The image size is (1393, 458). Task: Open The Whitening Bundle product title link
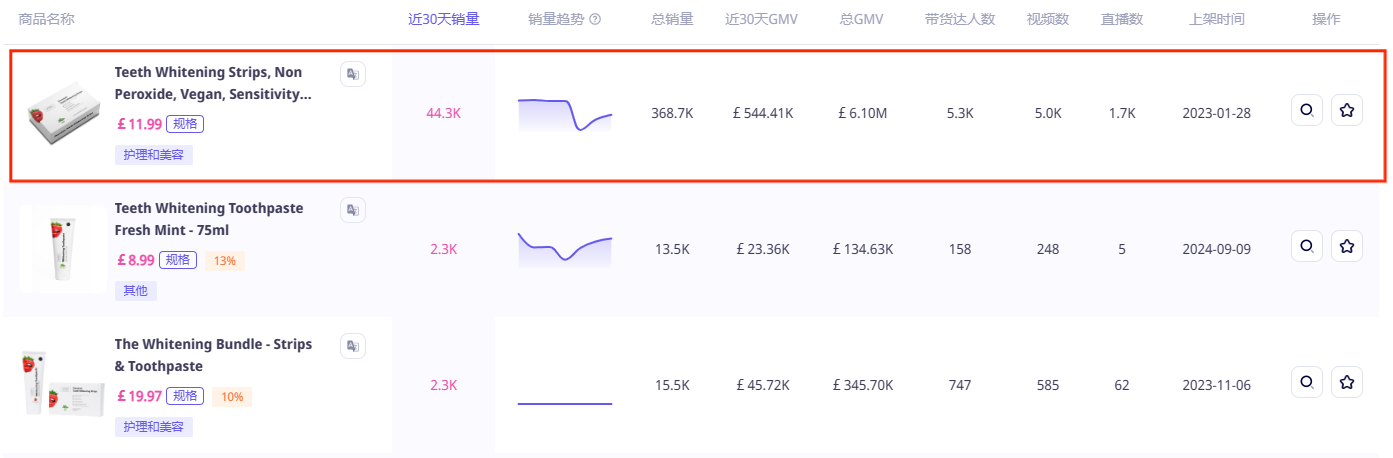point(212,355)
